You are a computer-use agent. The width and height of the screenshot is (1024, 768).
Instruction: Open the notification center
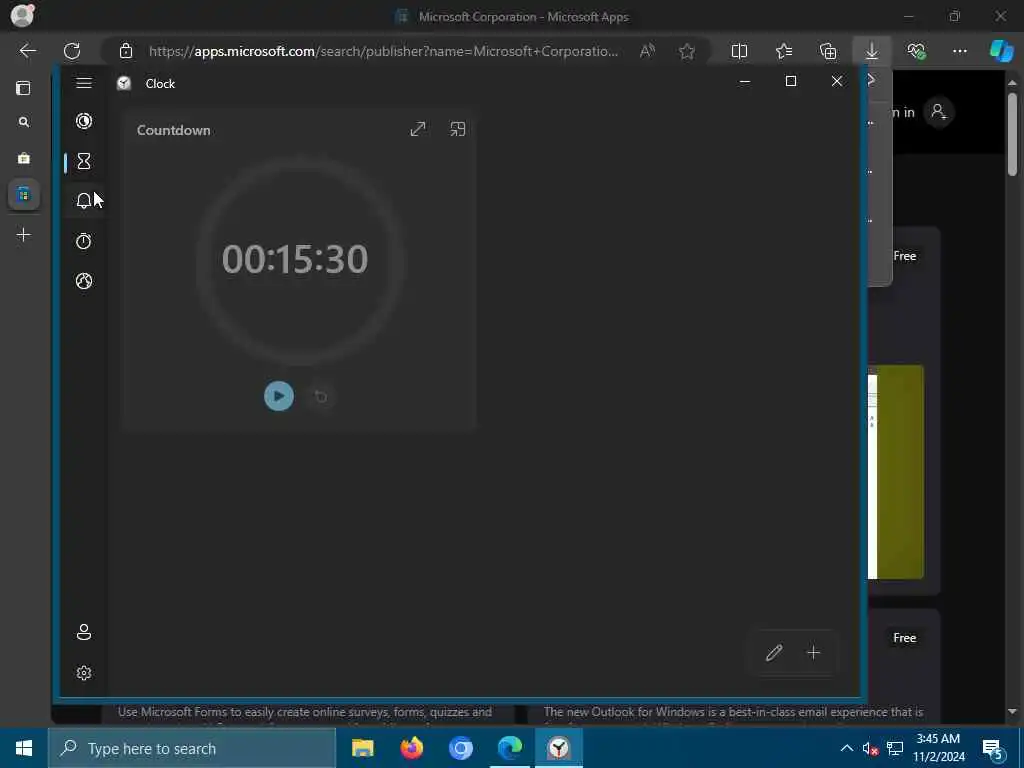(x=993, y=748)
